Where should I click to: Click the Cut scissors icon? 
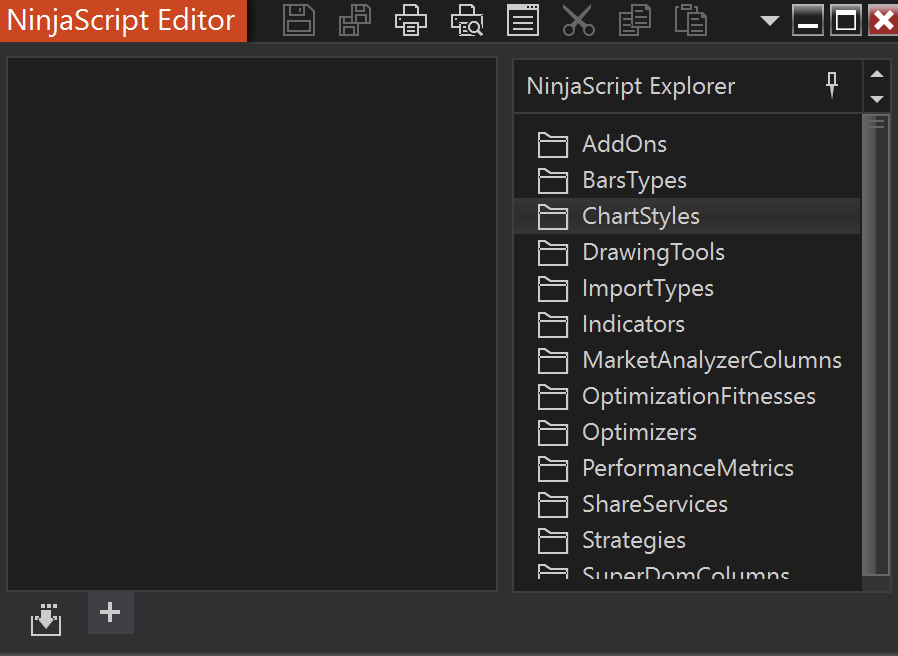[x=578, y=20]
